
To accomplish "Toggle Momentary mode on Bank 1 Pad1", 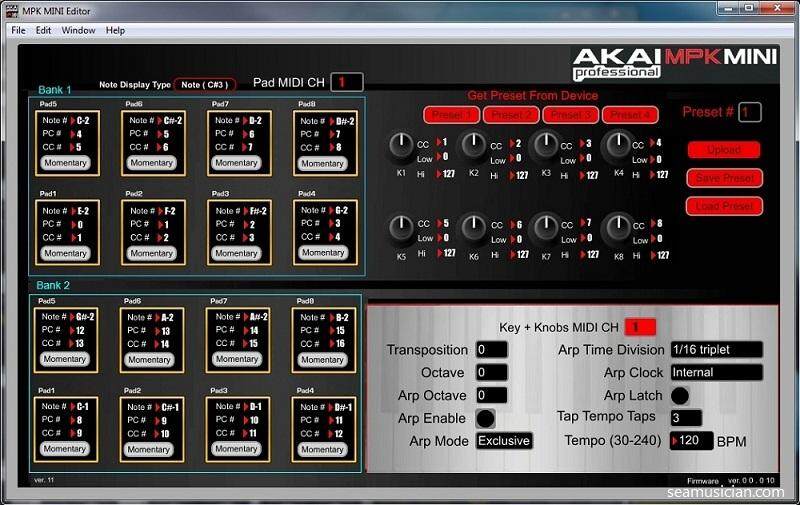I will coord(65,253).
